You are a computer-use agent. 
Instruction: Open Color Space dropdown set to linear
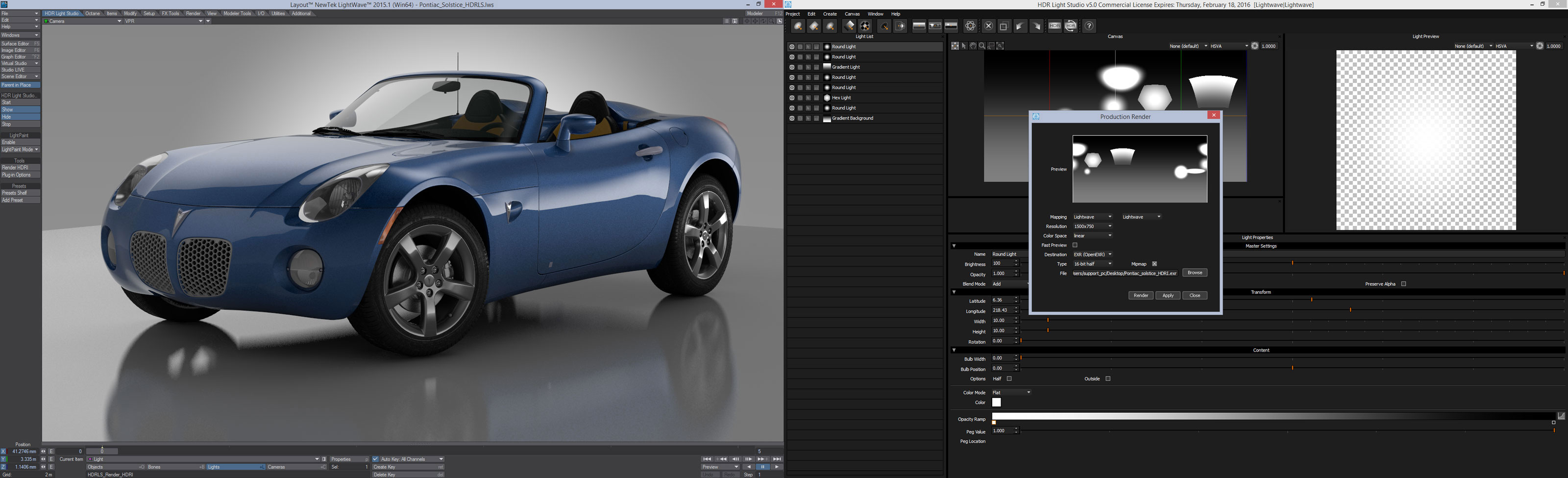(1093, 236)
